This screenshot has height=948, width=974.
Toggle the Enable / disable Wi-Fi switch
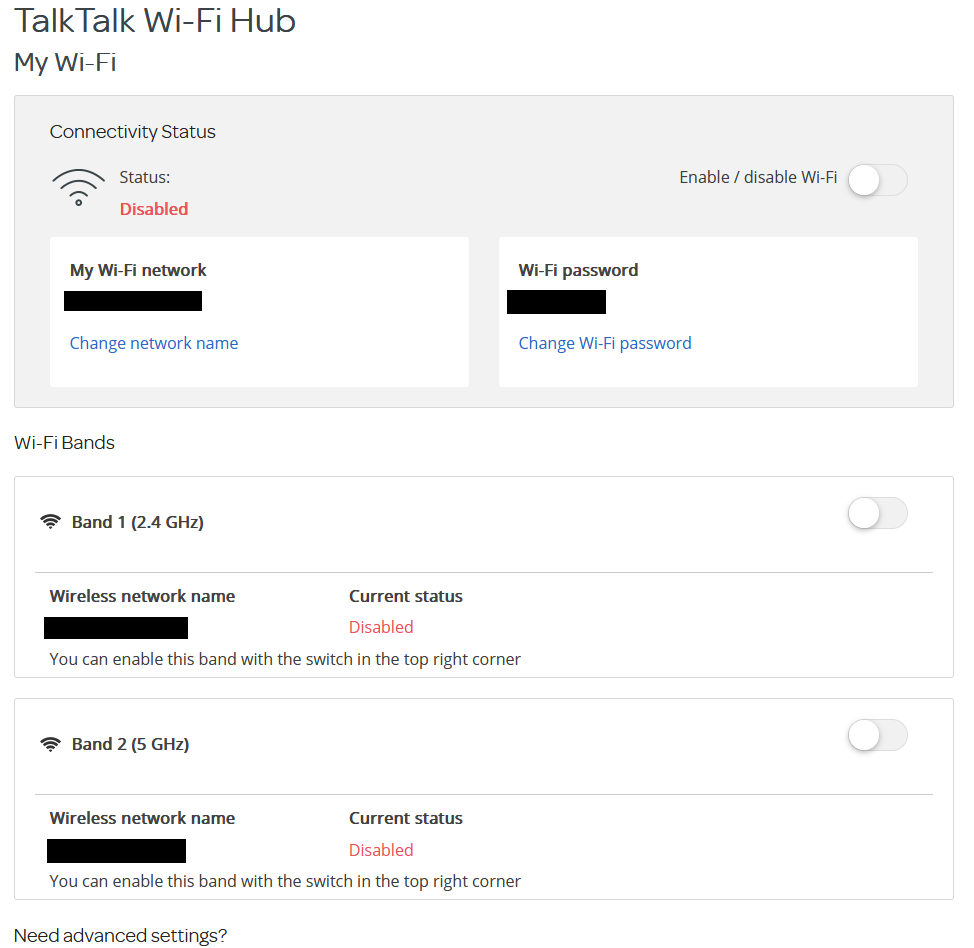(x=877, y=180)
